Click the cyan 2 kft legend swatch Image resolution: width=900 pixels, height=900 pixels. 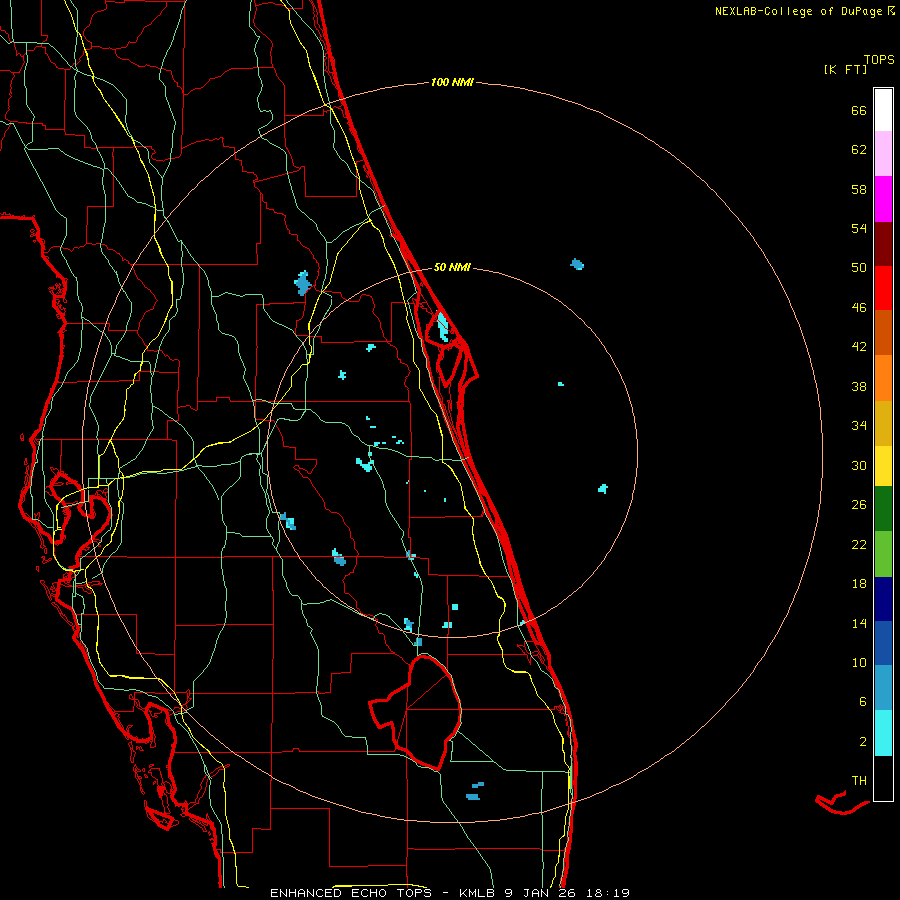tap(883, 733)
